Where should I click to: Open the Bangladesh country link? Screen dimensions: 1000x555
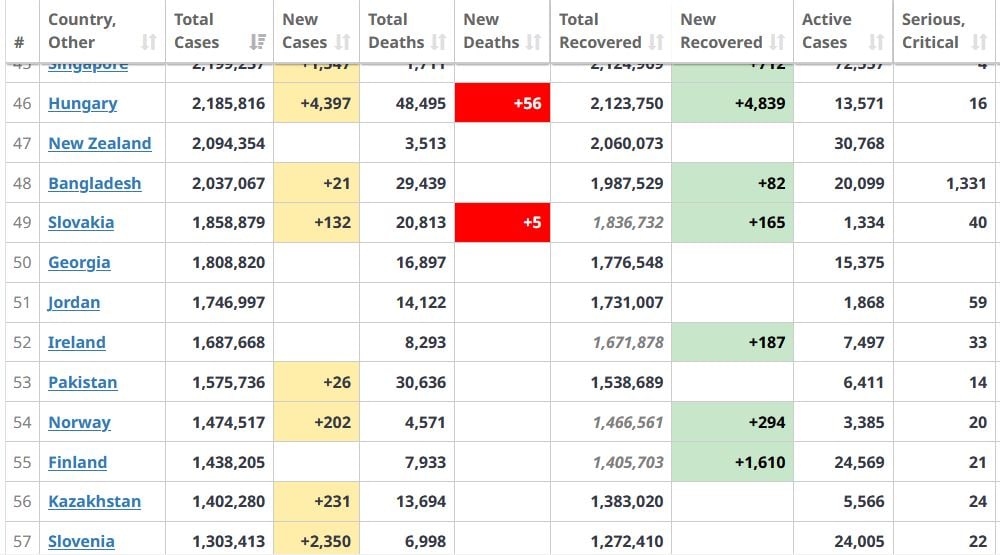95,184
